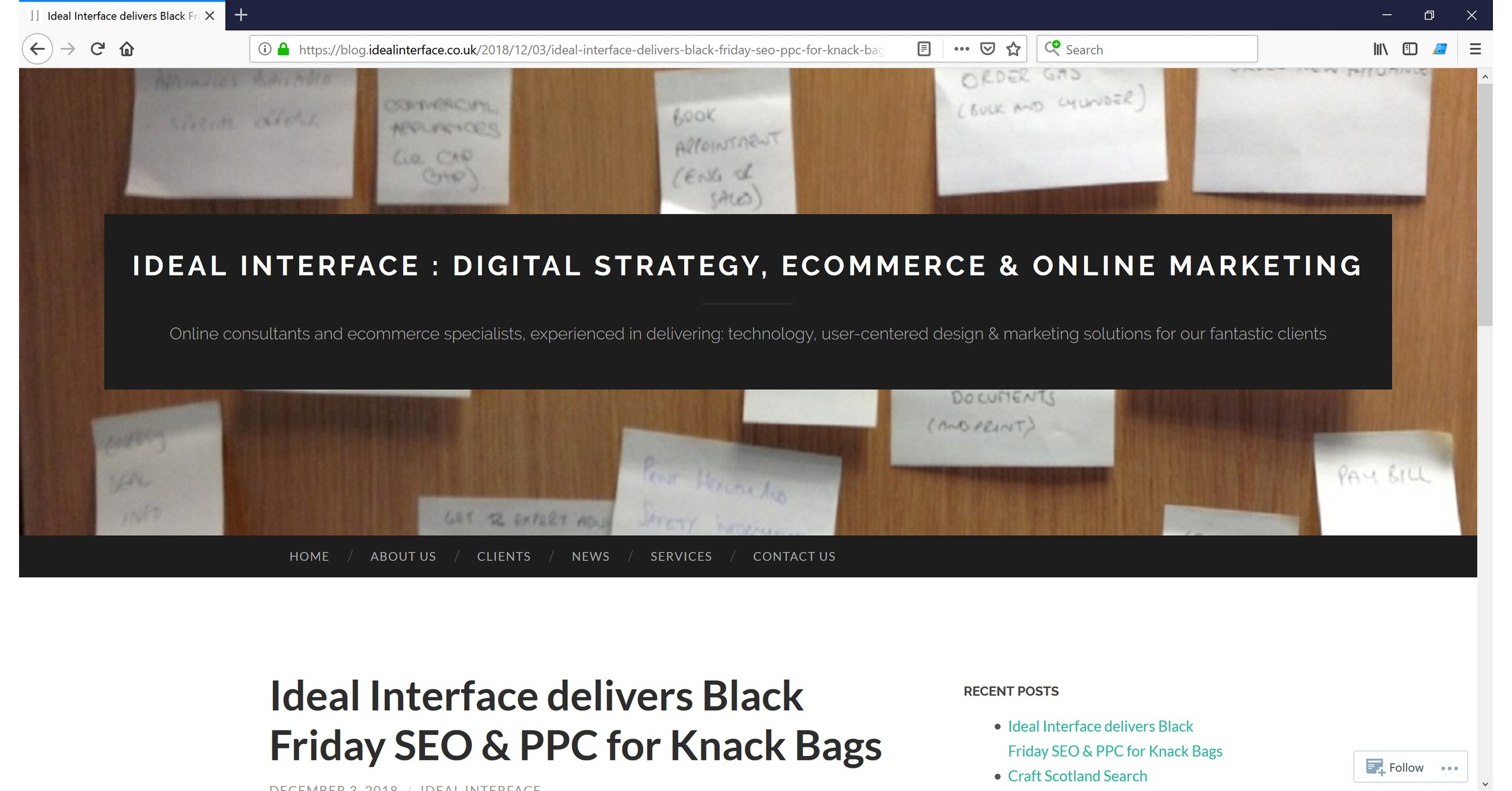Expand Follow bar options ellipsis
Screen dimensions: 1512x791
pos(1449,768)
